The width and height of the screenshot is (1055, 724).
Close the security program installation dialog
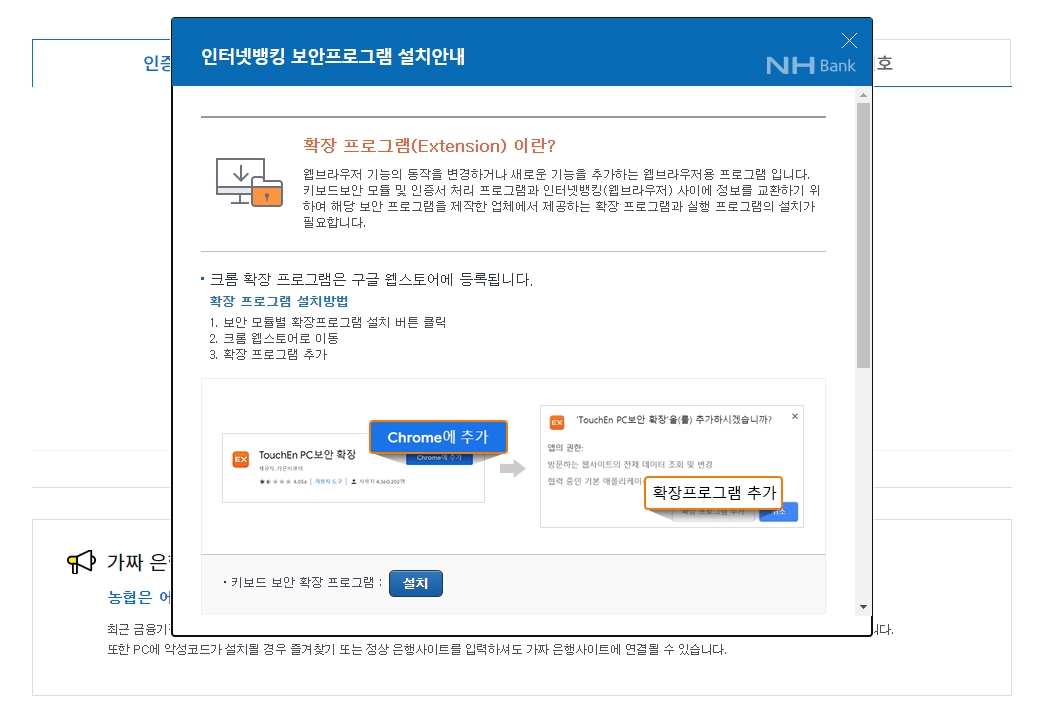849,41
